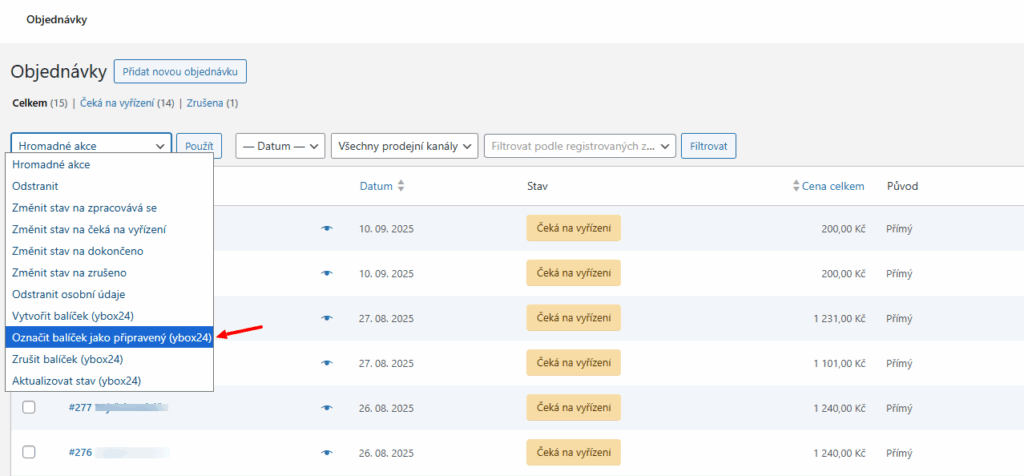Screen dimensions: 1024x476
Task: Click the Filtrovat button
Action: click(x=708, y=146)
